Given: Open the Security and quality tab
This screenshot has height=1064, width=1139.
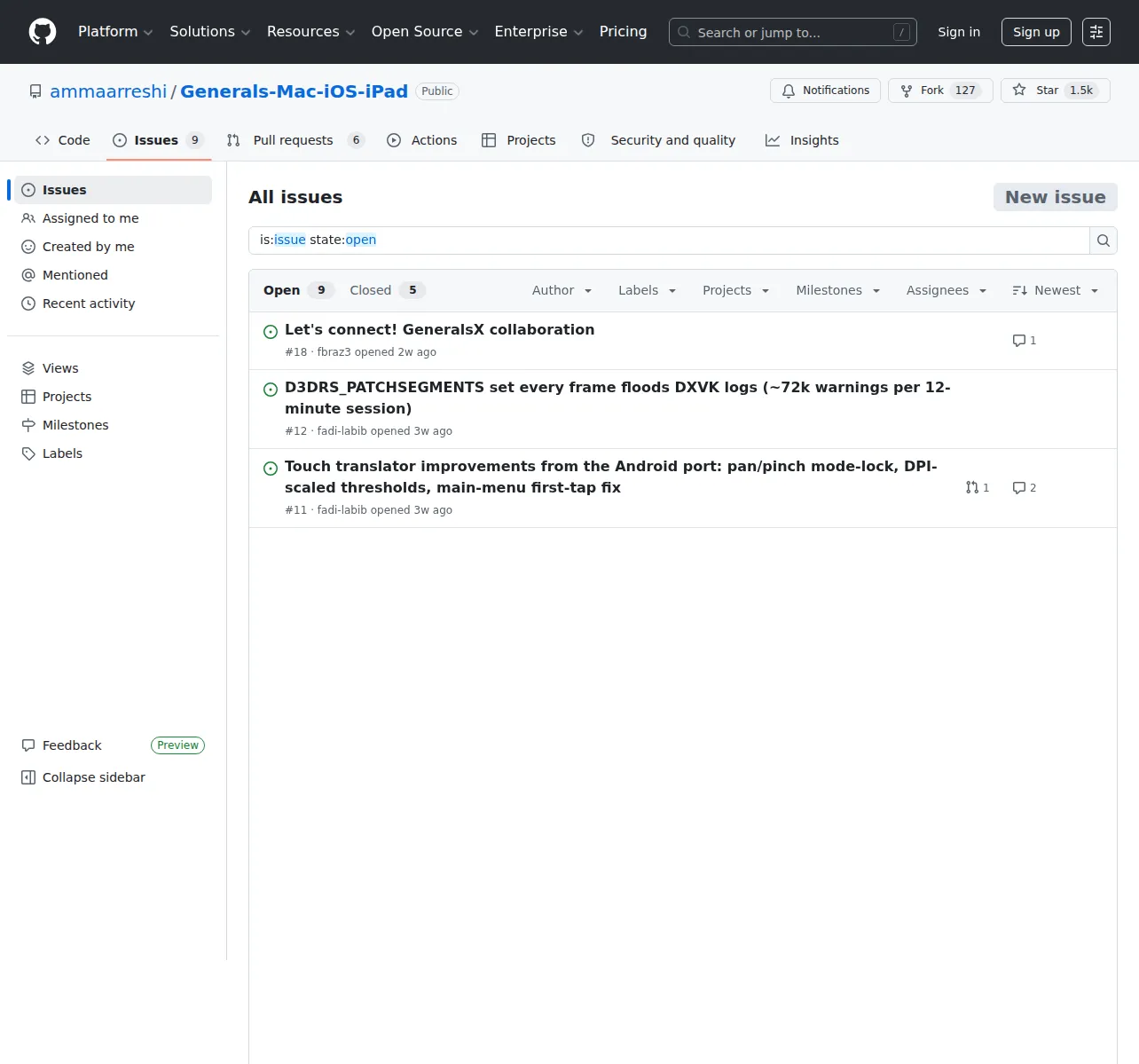Looking at the screenshot, I should click(658, 140).
